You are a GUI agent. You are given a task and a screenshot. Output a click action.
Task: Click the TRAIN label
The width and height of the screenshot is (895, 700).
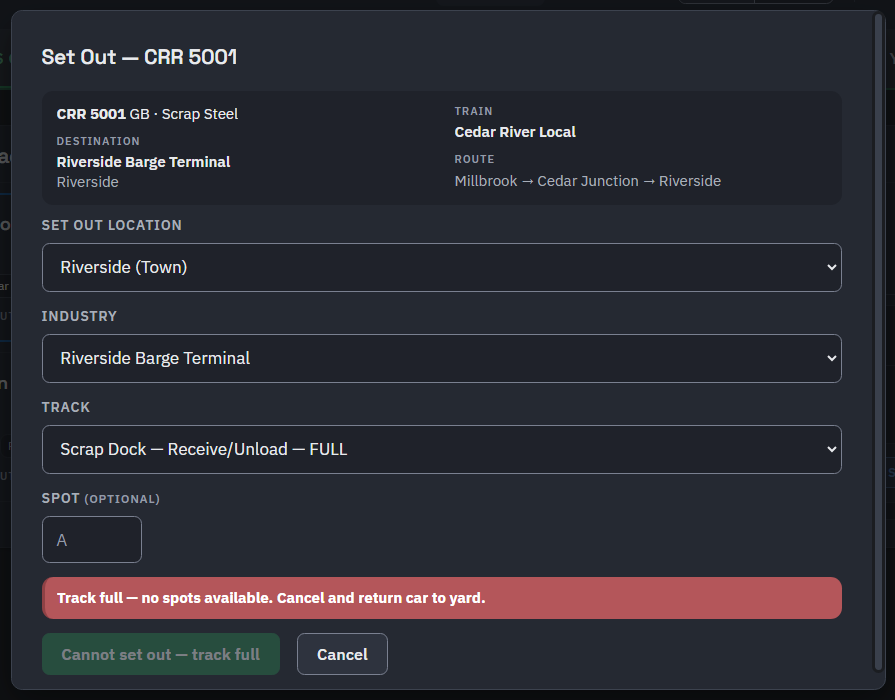(473, 111)
